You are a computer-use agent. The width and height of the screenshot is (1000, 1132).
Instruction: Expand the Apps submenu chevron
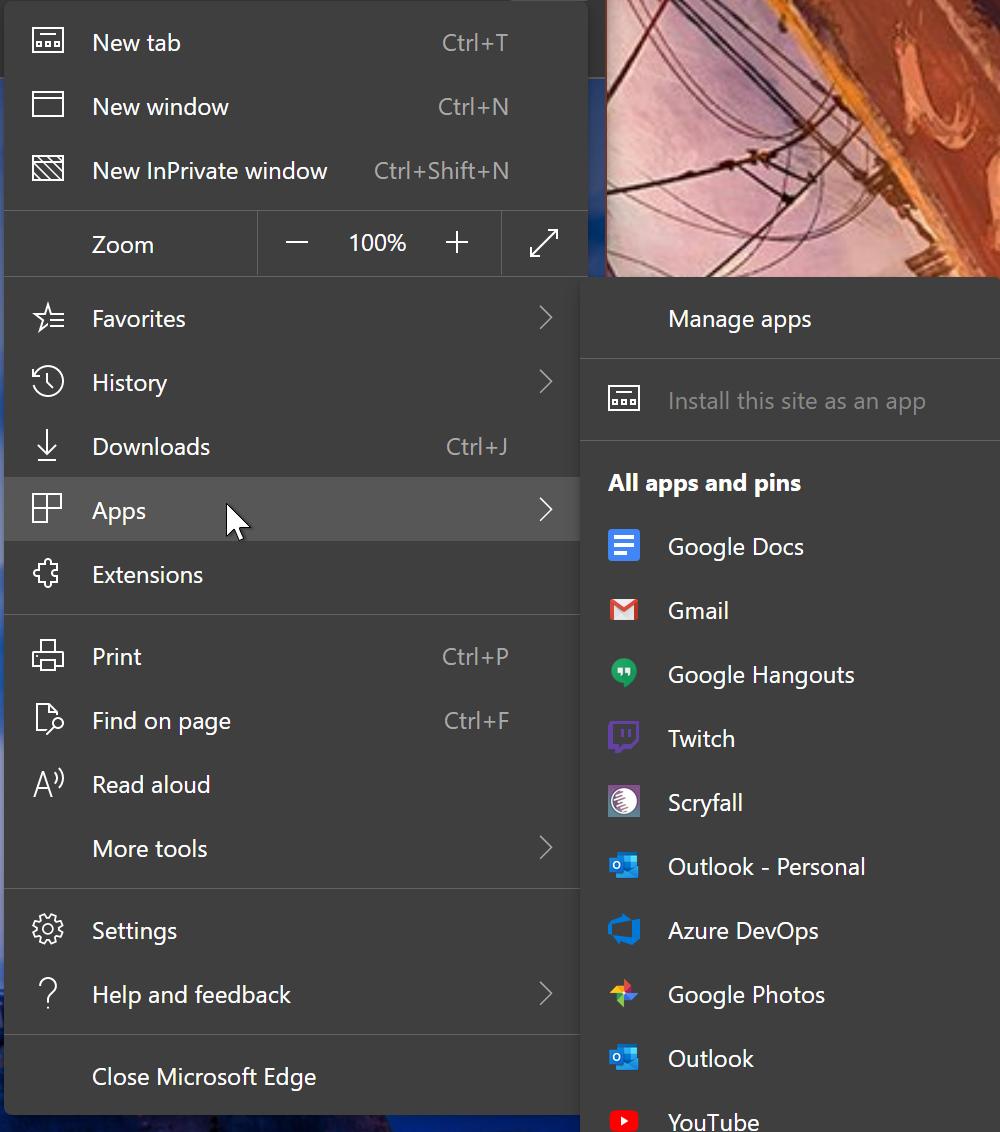pos(546,509)
